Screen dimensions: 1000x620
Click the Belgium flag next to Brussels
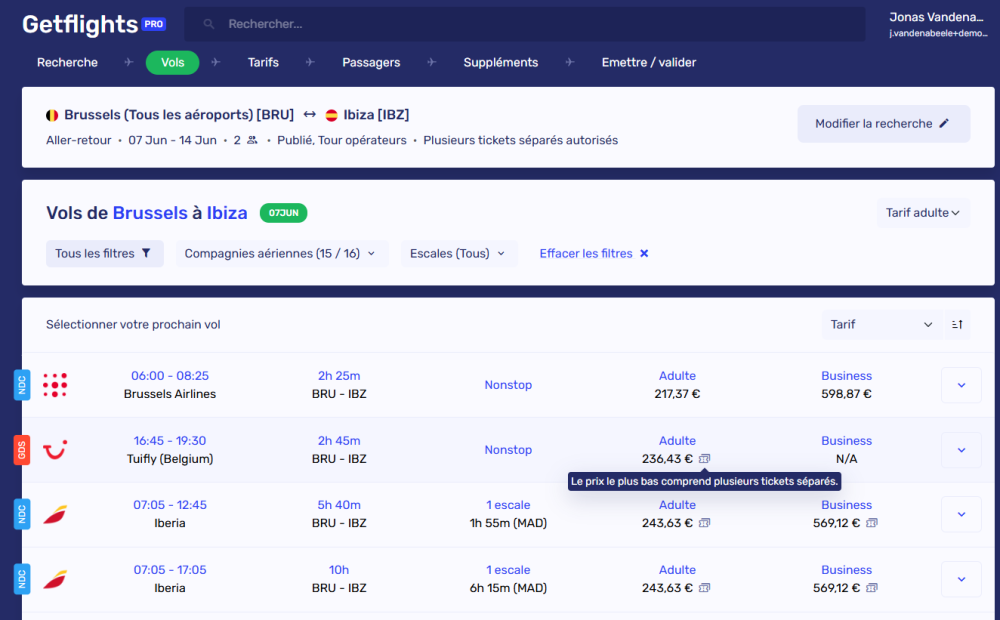click(54, 114)
